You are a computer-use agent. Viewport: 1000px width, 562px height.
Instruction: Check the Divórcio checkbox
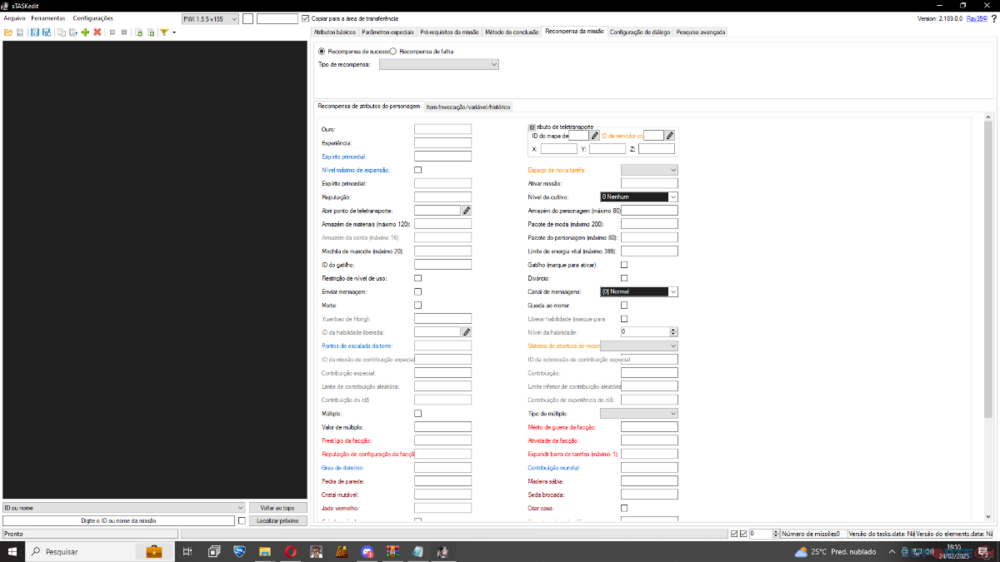624,278
